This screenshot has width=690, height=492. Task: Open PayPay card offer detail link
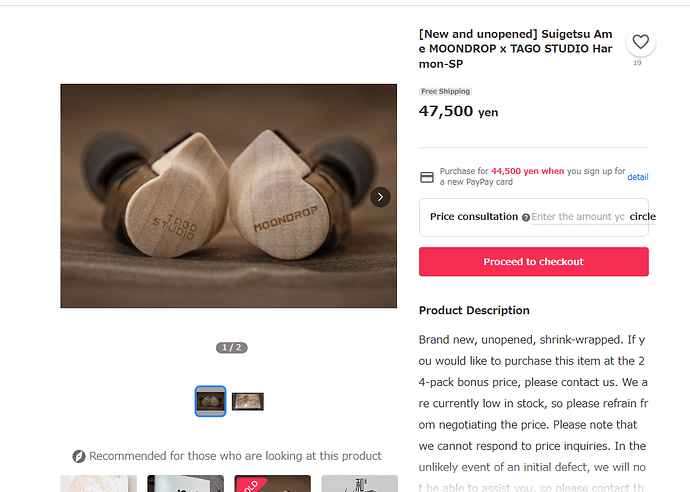pos(638,177)
